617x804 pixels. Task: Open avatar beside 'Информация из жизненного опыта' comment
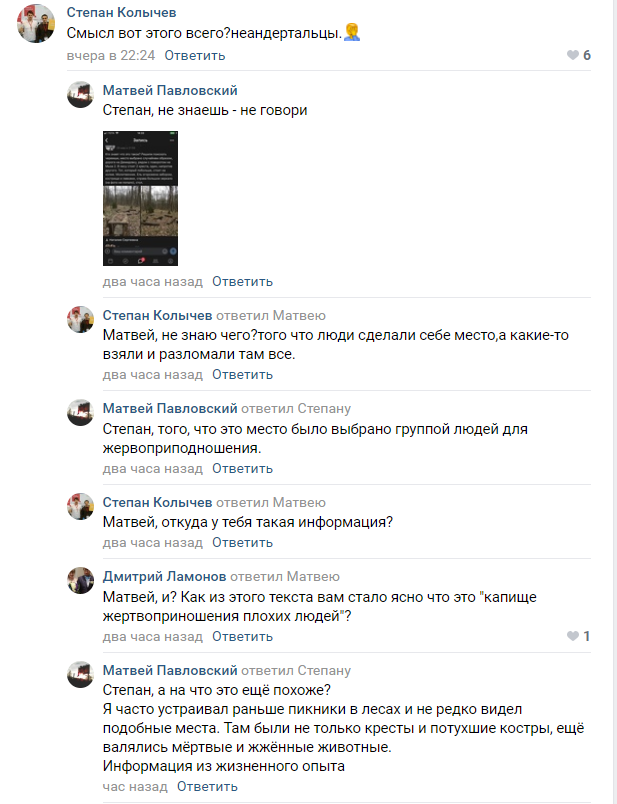click(80, 674)
